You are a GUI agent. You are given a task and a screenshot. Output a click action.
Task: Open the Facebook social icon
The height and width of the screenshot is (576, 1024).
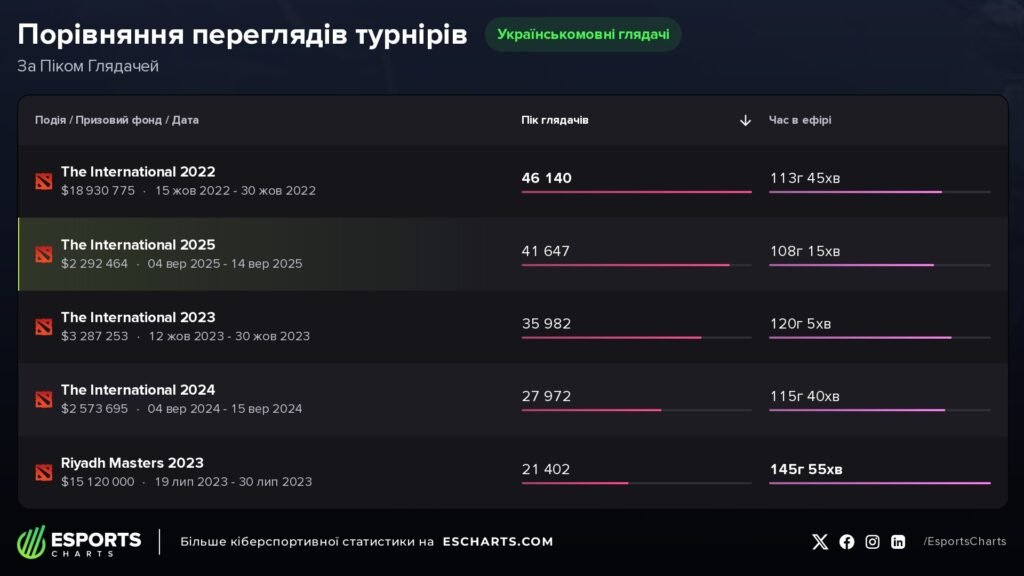click(847, 542)
